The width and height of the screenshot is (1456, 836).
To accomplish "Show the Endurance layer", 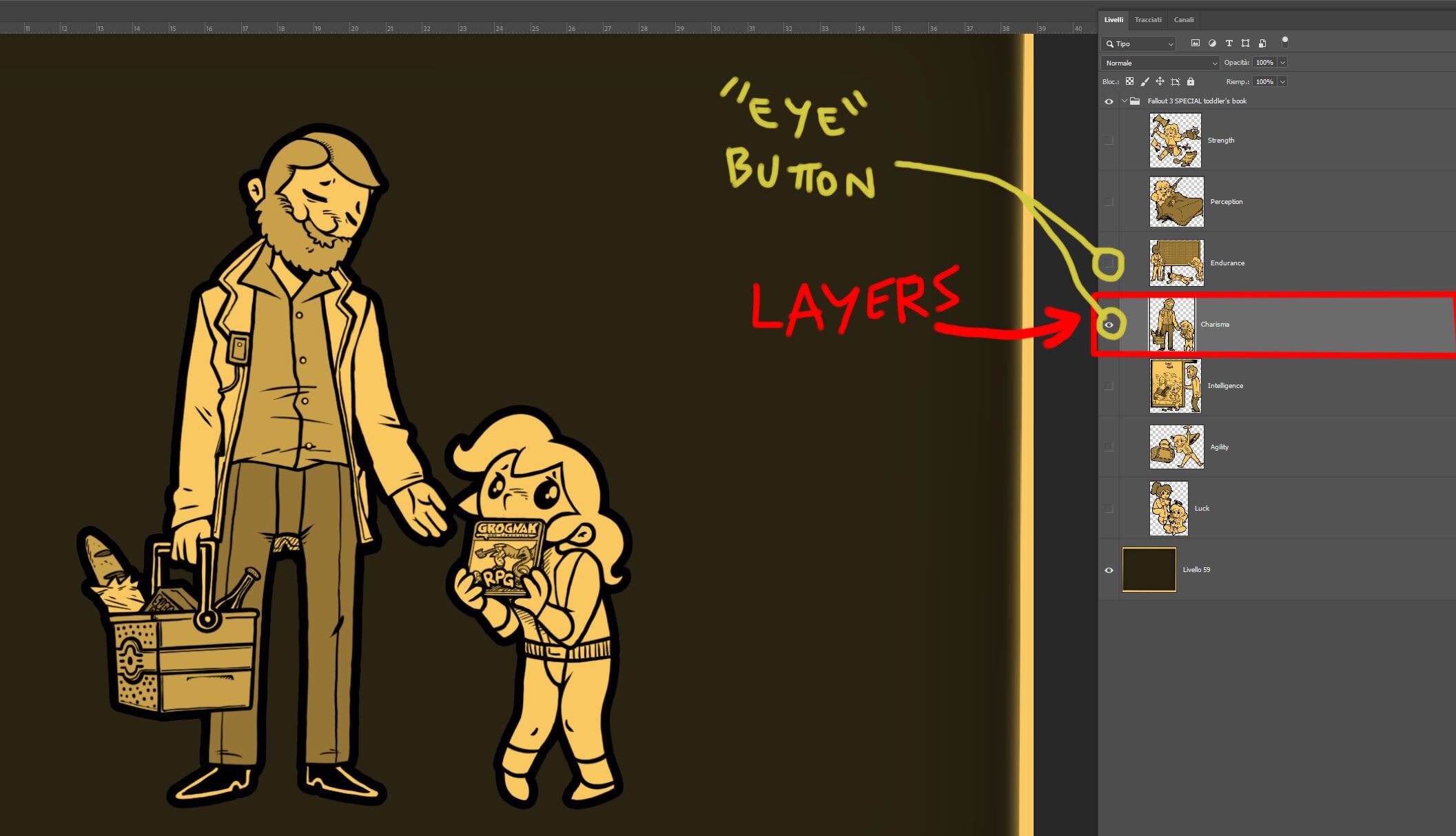I will click(x=1109, y=263).
